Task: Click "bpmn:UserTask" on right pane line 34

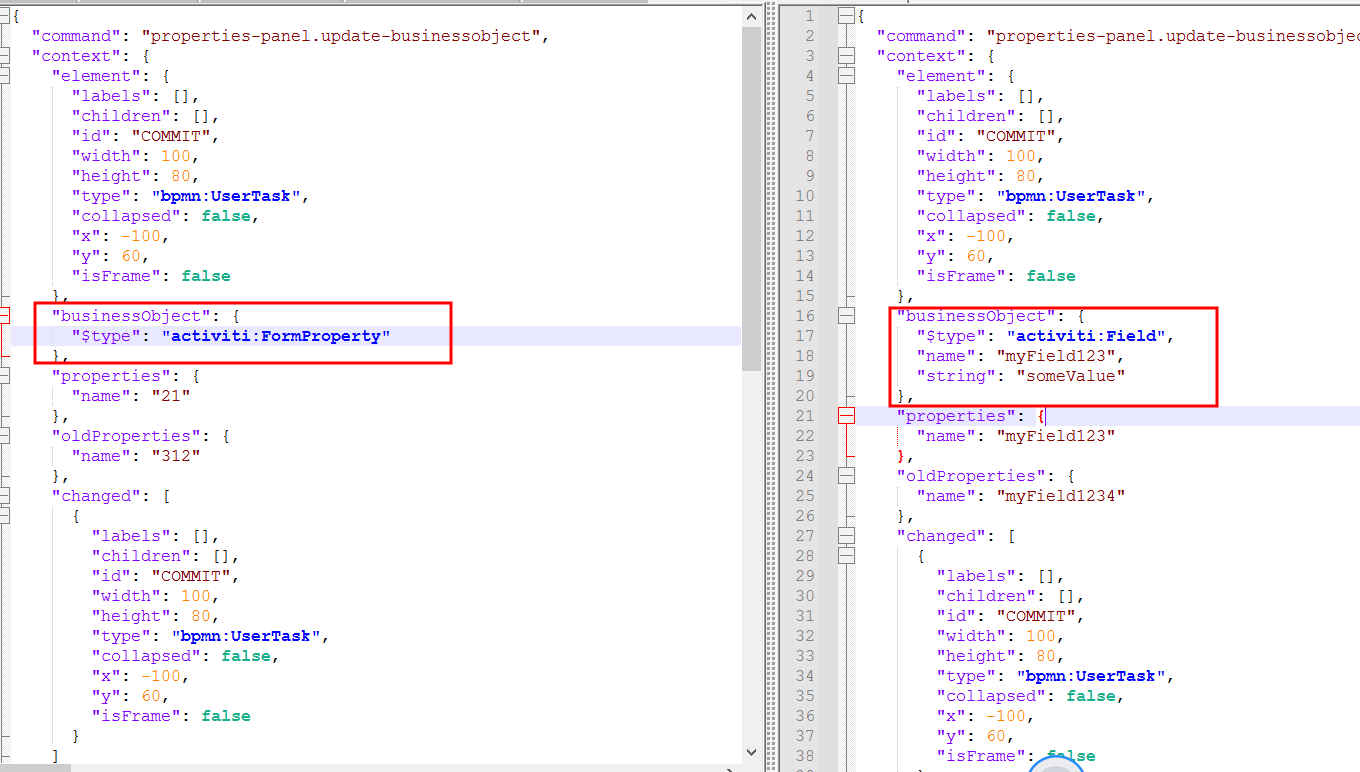Action: click(x=1091, y=676)
